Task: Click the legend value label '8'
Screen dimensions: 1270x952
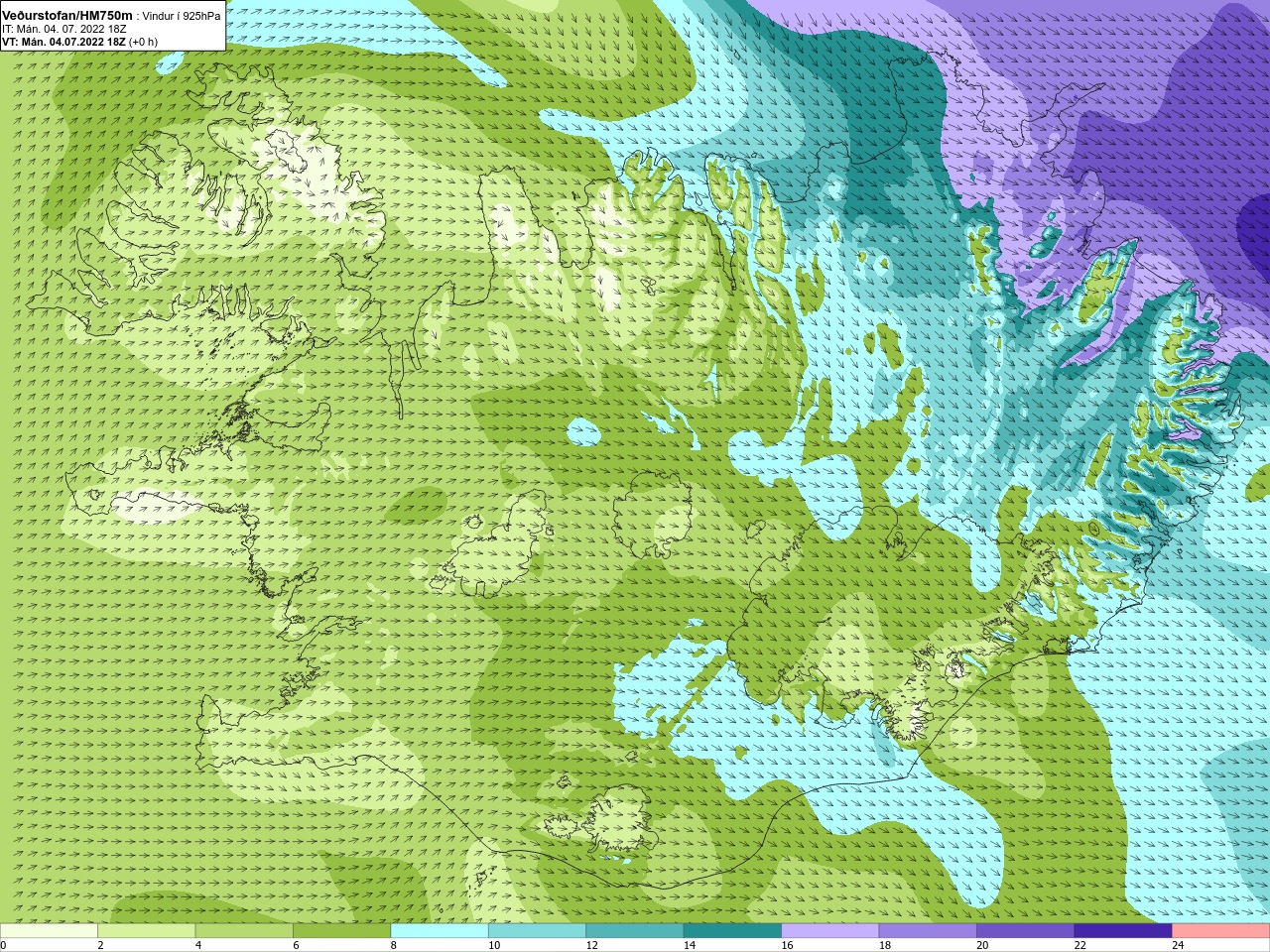Action: [x=394, y=945]
